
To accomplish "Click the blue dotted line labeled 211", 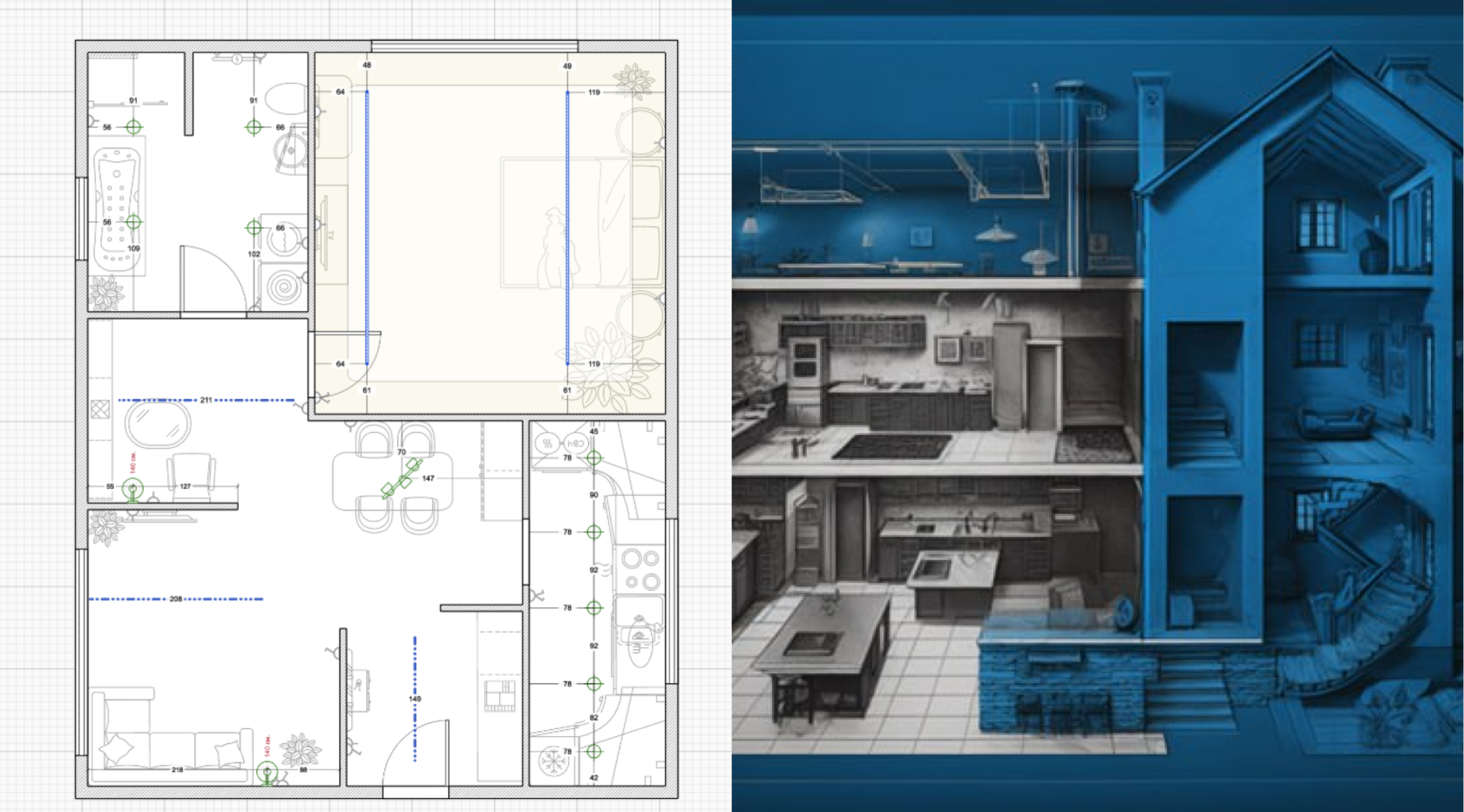I will coord(207,400).
